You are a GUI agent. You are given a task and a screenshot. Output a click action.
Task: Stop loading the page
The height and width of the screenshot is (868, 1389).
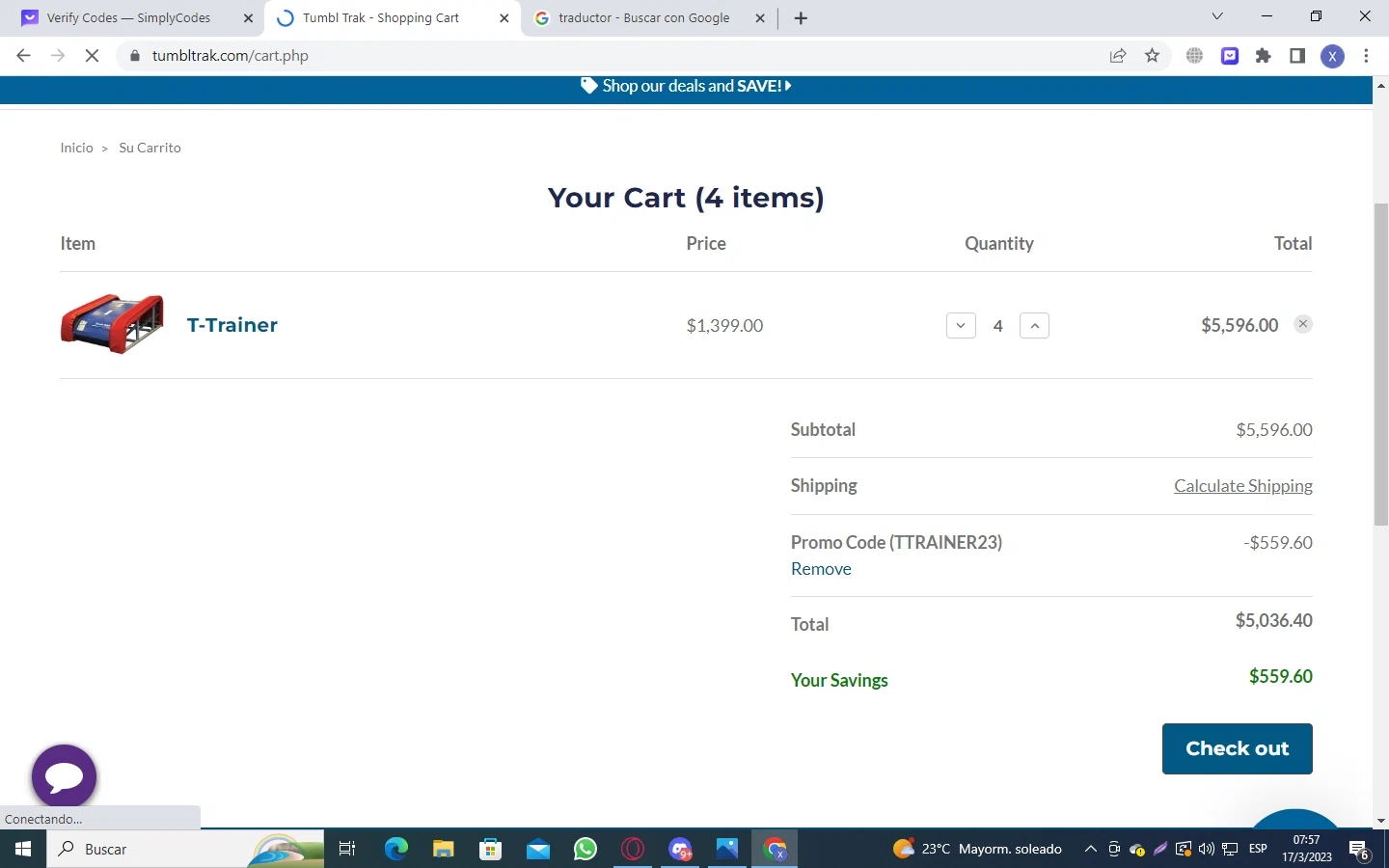click(92, 56)
